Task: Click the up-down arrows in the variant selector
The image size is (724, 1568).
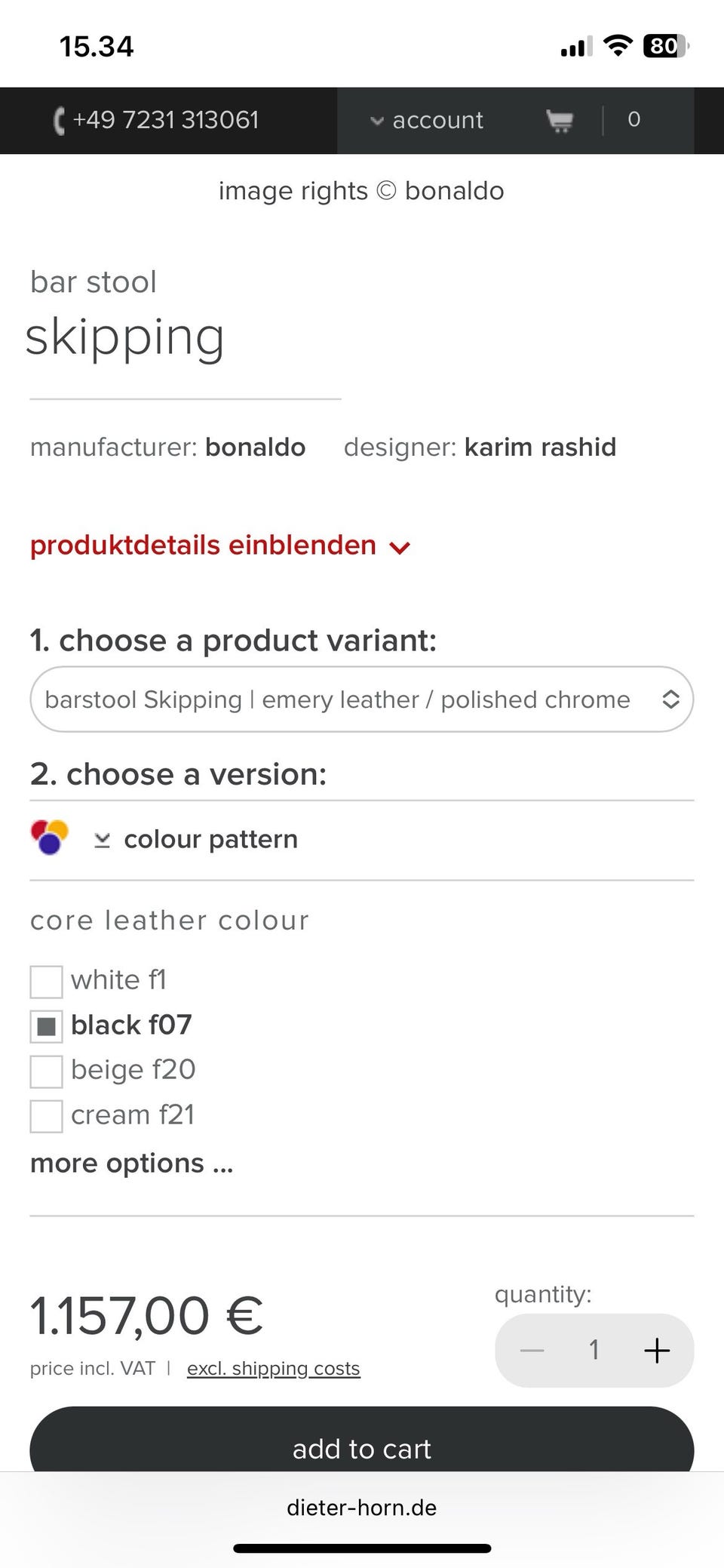Action: click(670, 699)
